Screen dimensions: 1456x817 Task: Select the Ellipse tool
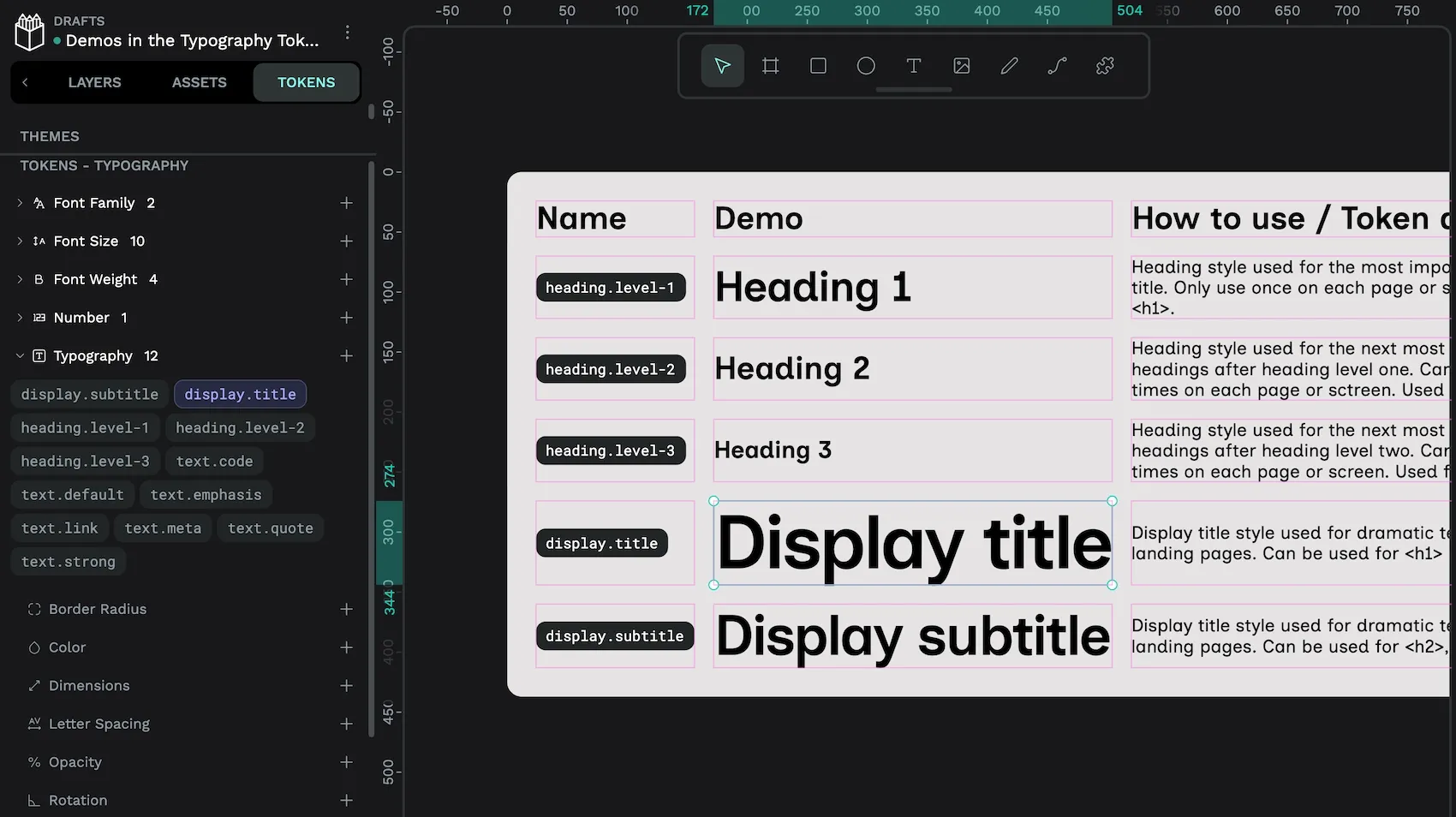click(x=866, y=65)
